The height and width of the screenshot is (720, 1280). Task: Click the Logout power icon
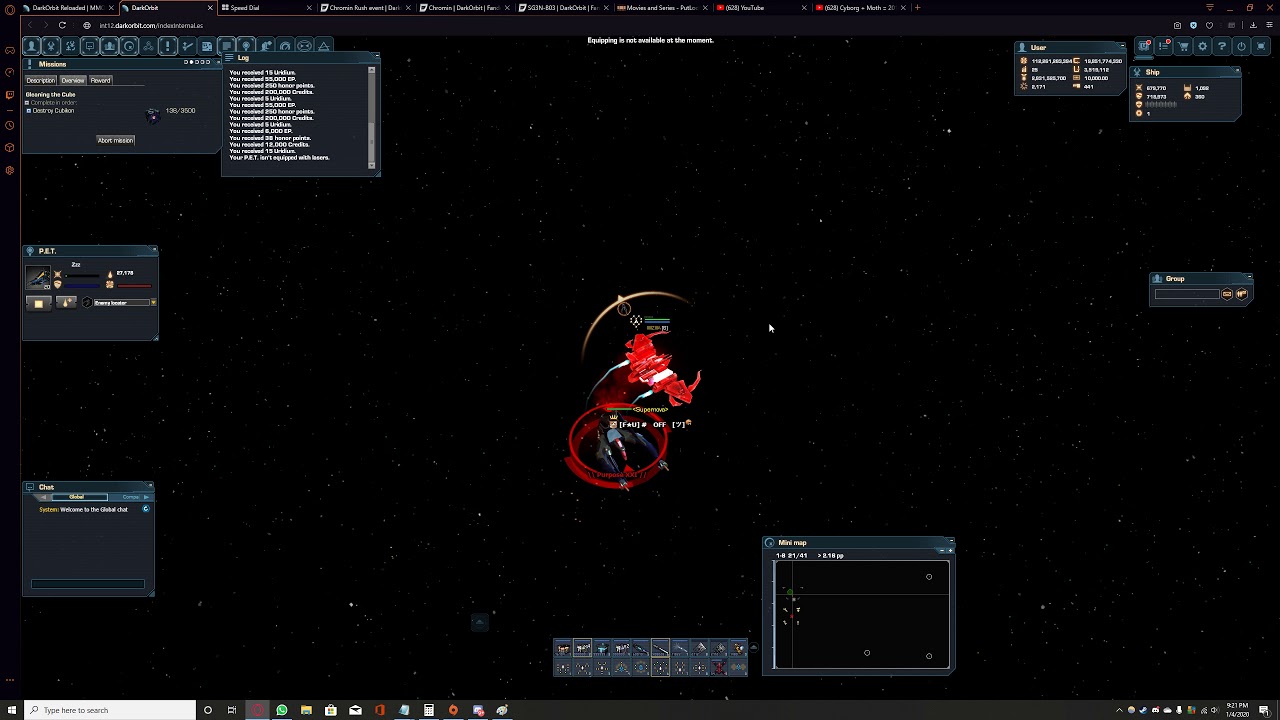[1241, 46]
